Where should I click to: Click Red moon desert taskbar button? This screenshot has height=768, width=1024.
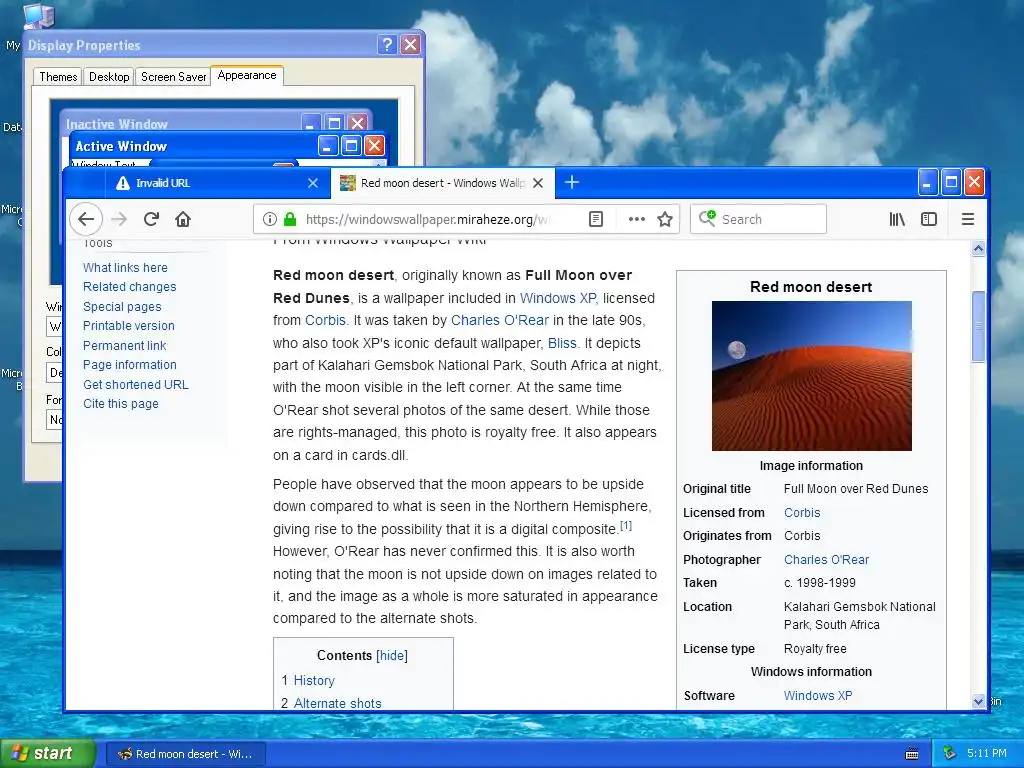pyautogui.click(x=185, y=754)
